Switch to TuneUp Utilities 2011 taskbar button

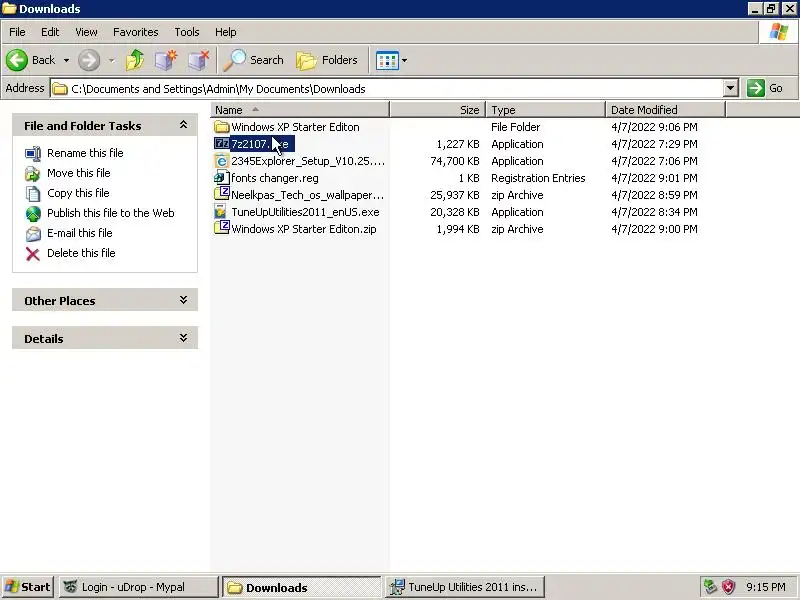[465, 587]
